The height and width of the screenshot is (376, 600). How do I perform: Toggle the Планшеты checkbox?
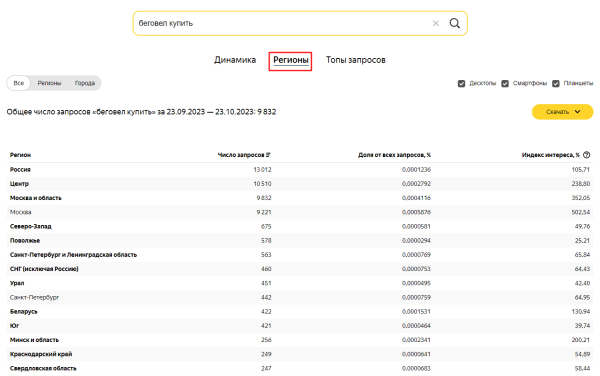click(x=556, y=83)
